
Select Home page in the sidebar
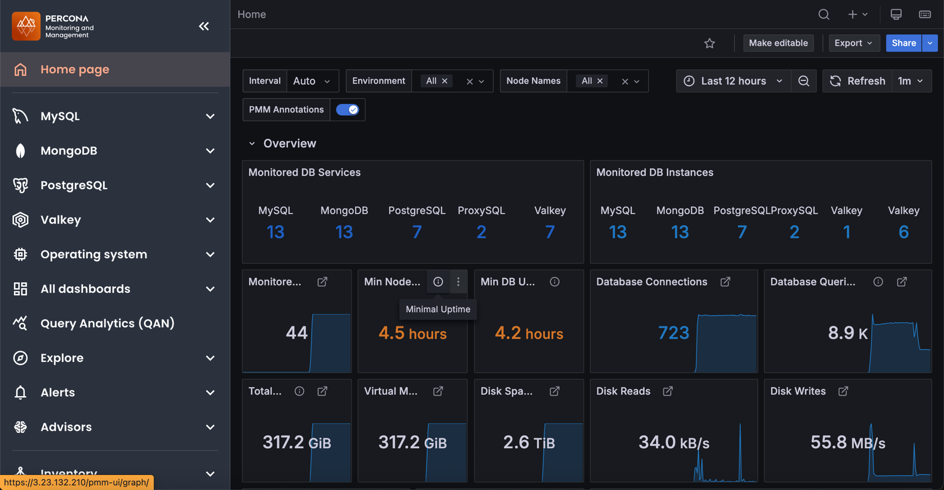tap(75, 70)
